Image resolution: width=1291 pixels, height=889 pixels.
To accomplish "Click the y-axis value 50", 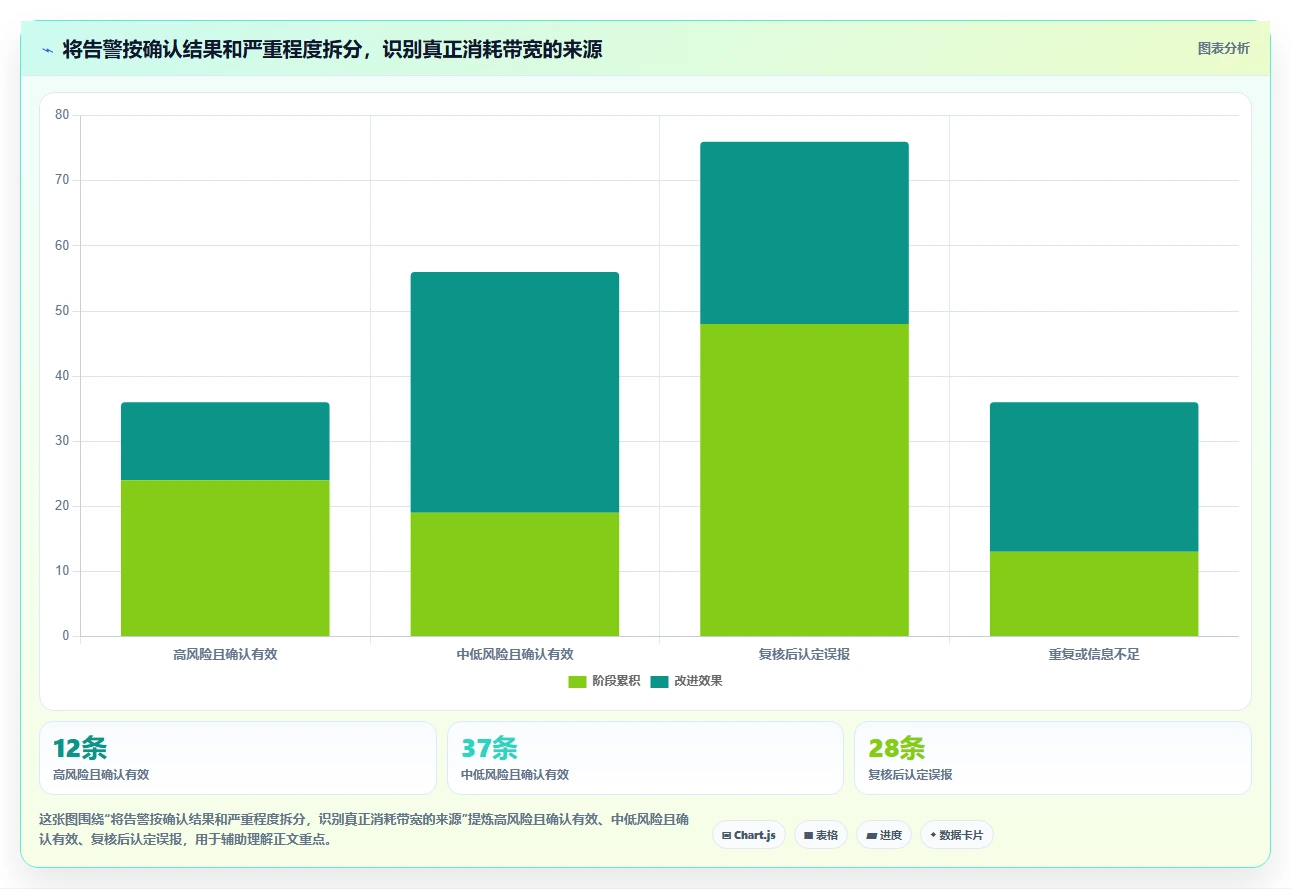I will click(x=62, y=311).
